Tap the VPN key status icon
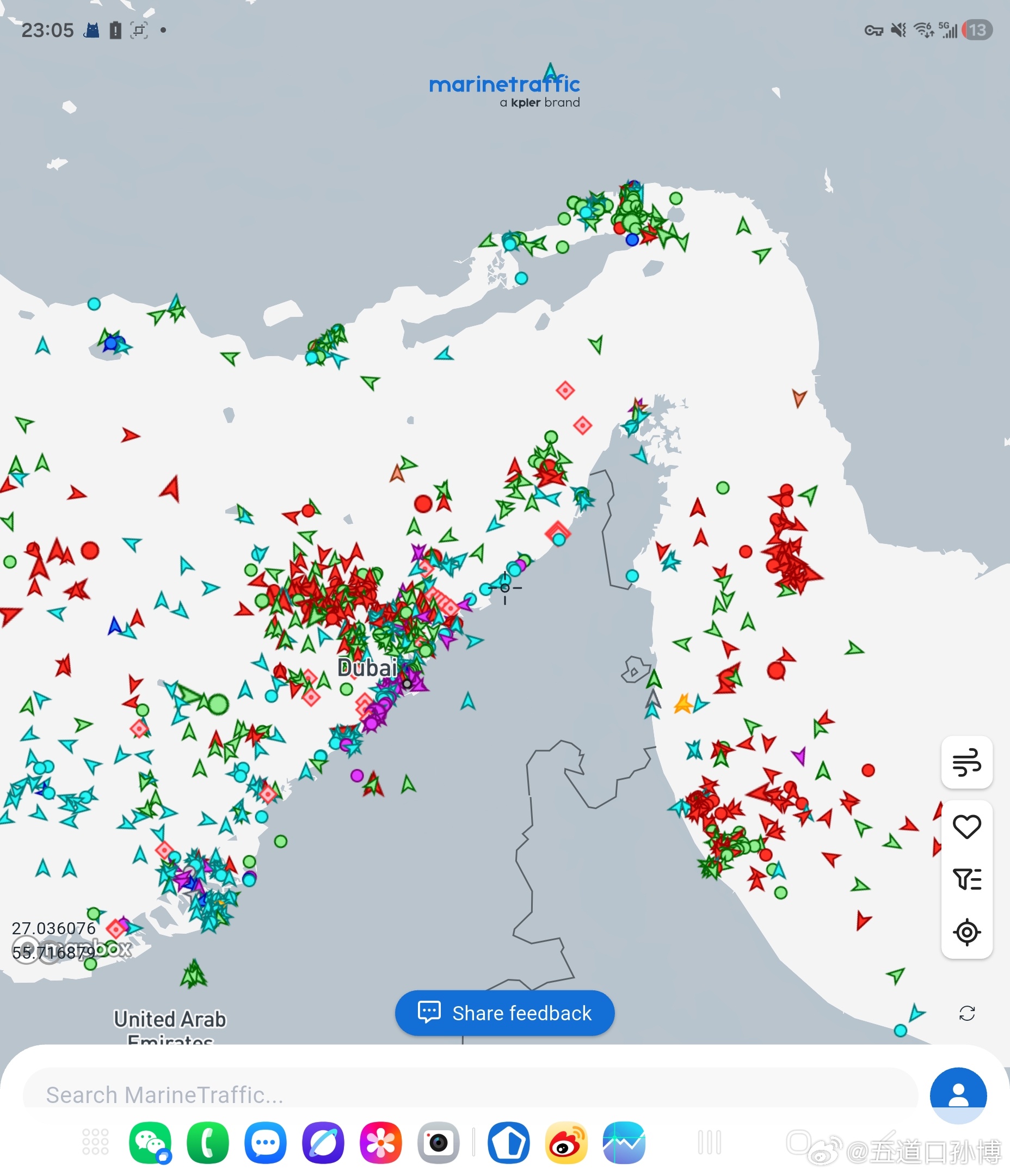Viewport: 1010px width, 1176px height. [874, 30]
